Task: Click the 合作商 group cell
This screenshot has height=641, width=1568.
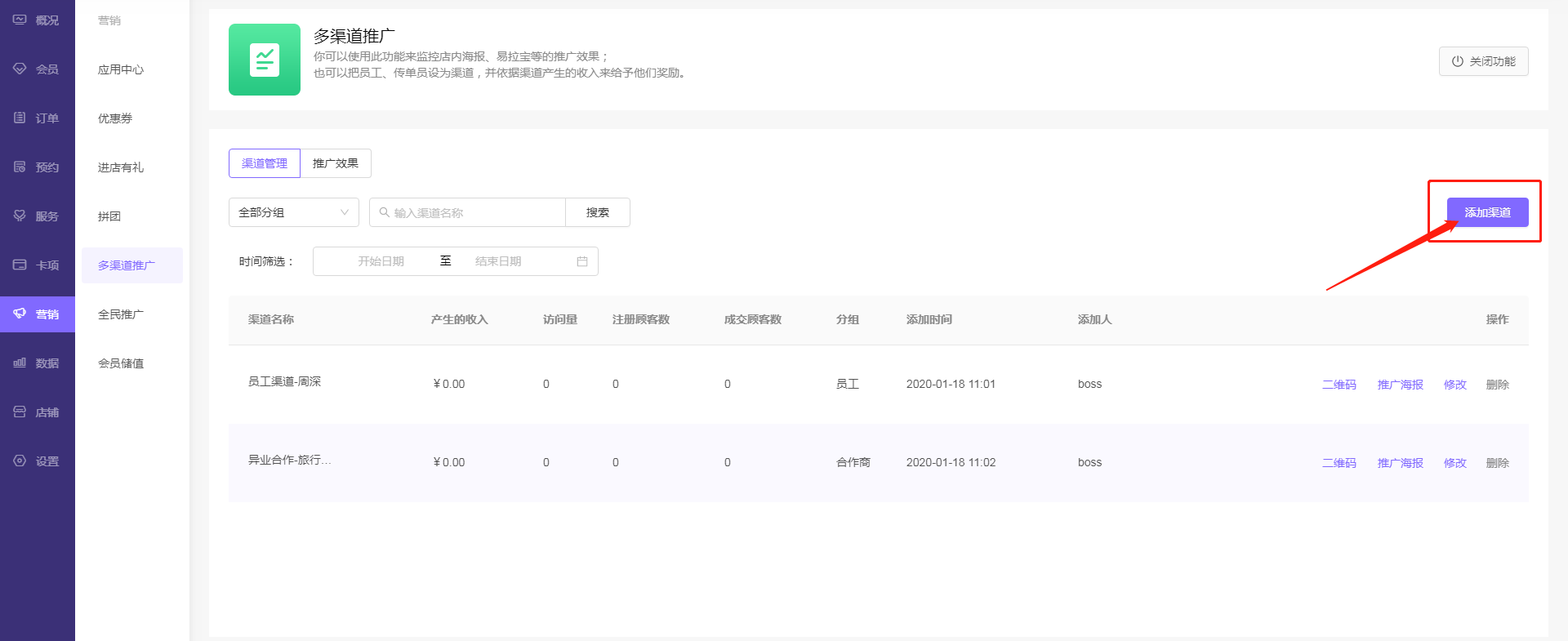Action: (853, 462)
